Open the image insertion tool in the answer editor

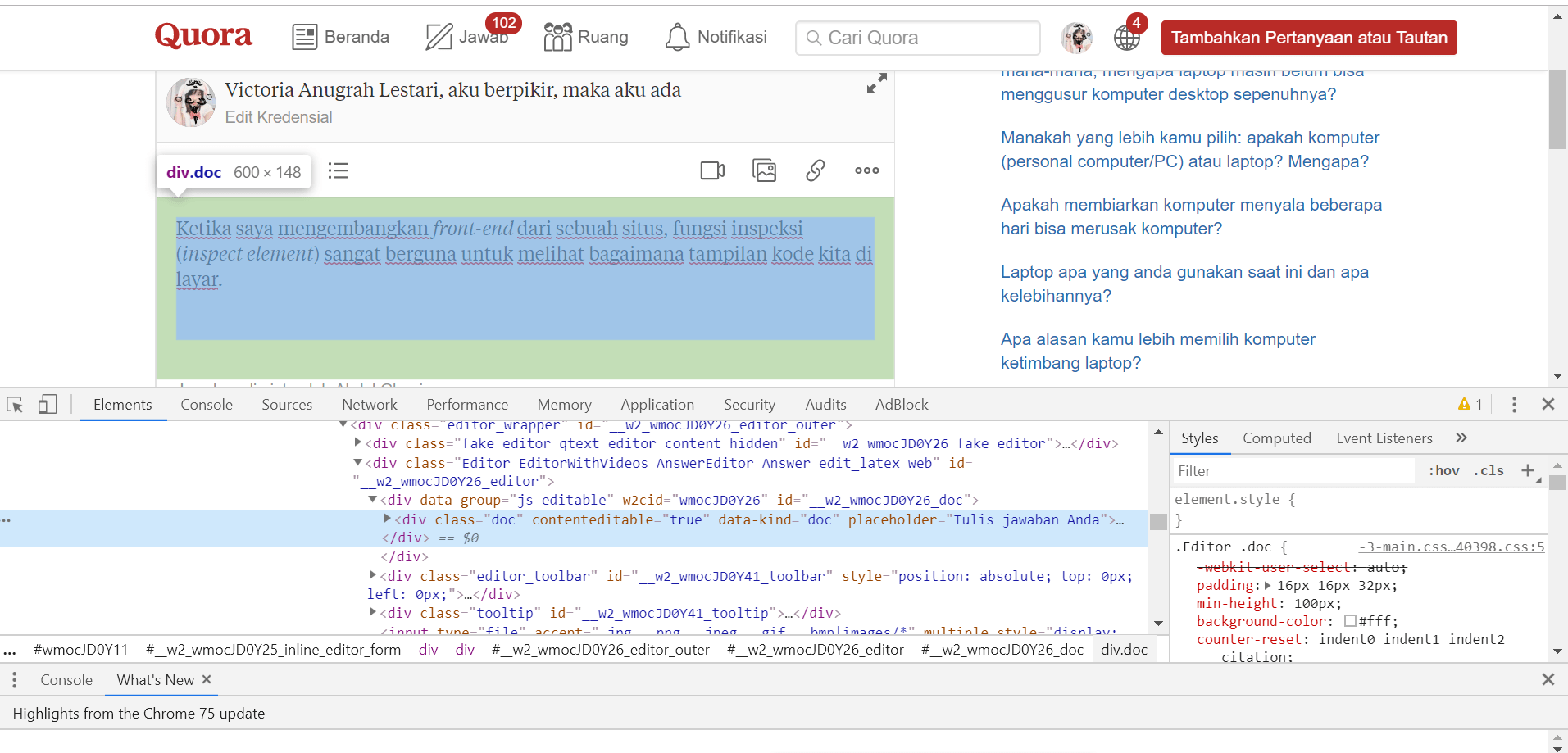click(x=764, y=170)
